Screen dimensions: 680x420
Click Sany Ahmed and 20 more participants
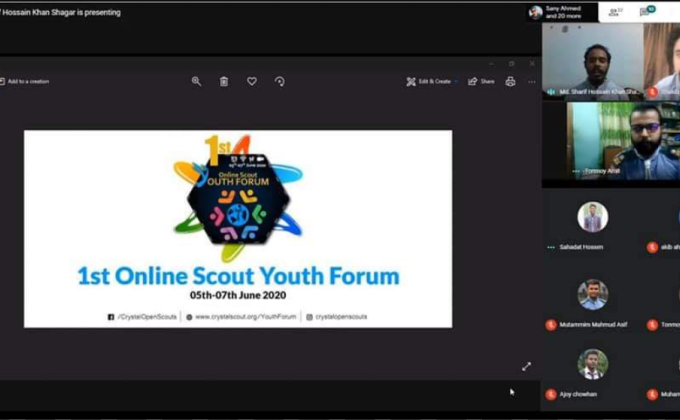tap(562, 12)
